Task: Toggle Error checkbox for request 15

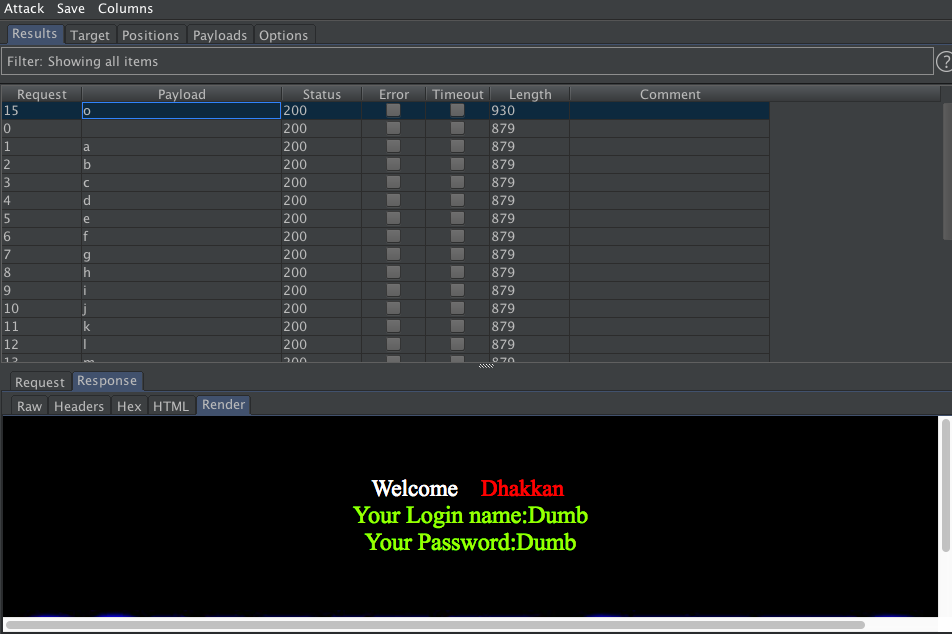Action: pyautogui.click(x=393, y=110)
